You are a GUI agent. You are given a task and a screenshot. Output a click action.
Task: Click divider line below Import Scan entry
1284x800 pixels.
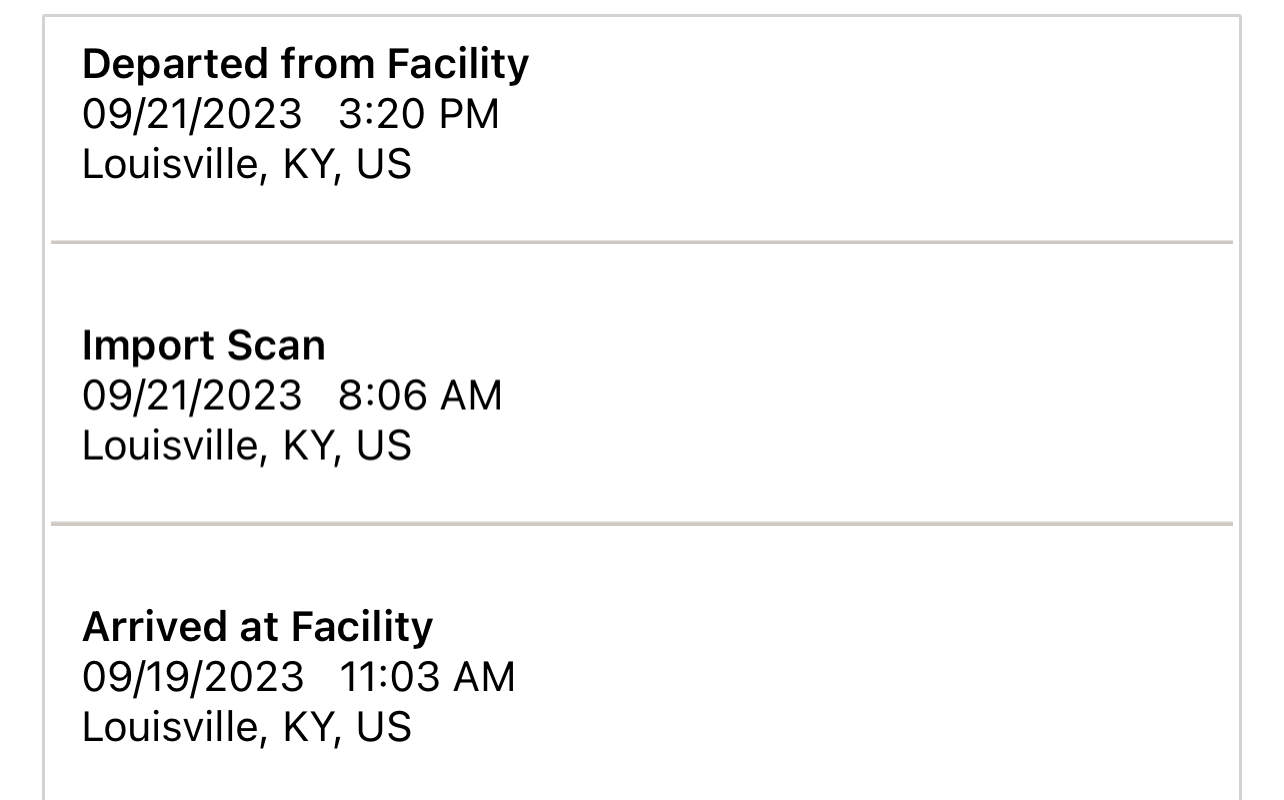642,523
